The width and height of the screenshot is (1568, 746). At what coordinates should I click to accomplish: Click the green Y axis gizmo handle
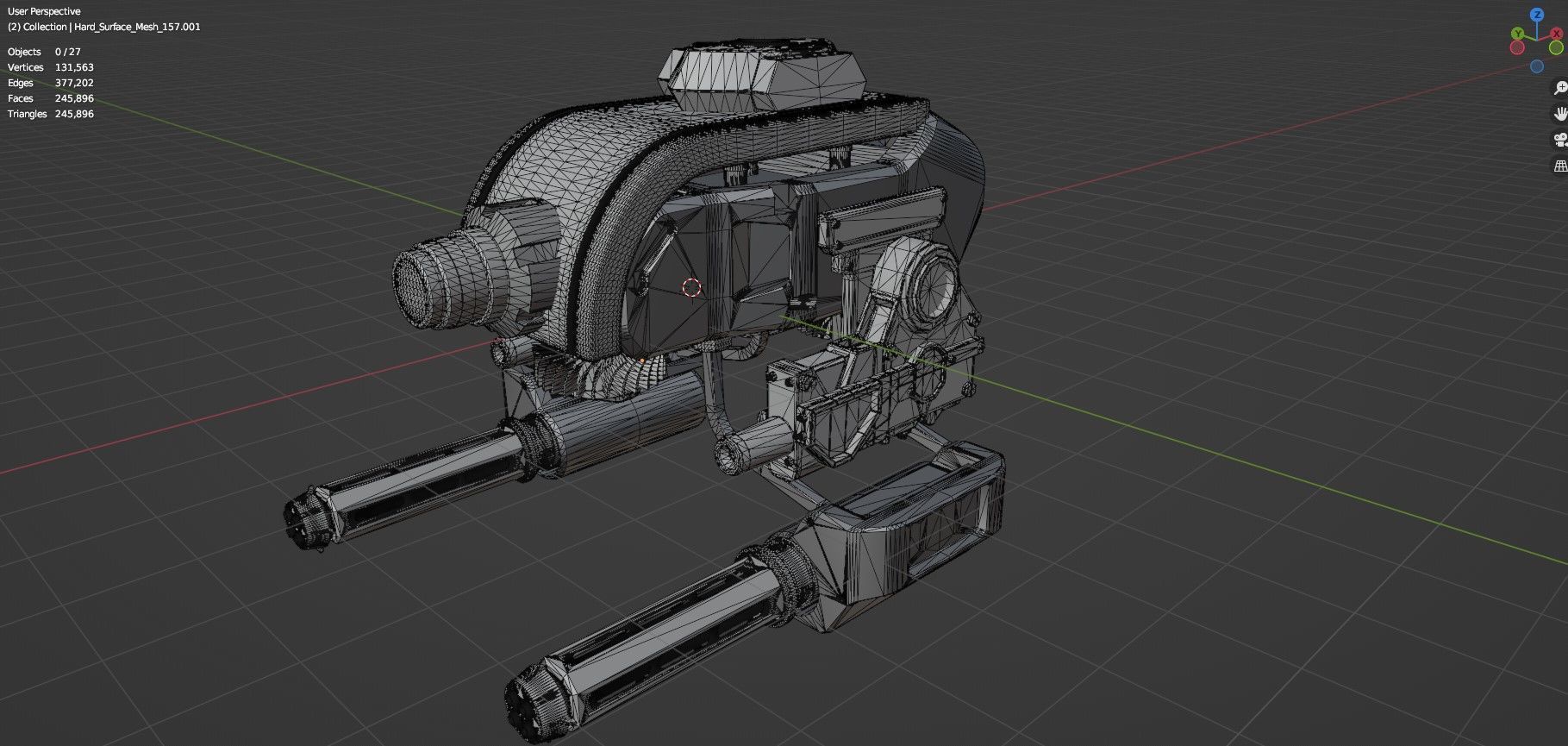click(1518, 33)
